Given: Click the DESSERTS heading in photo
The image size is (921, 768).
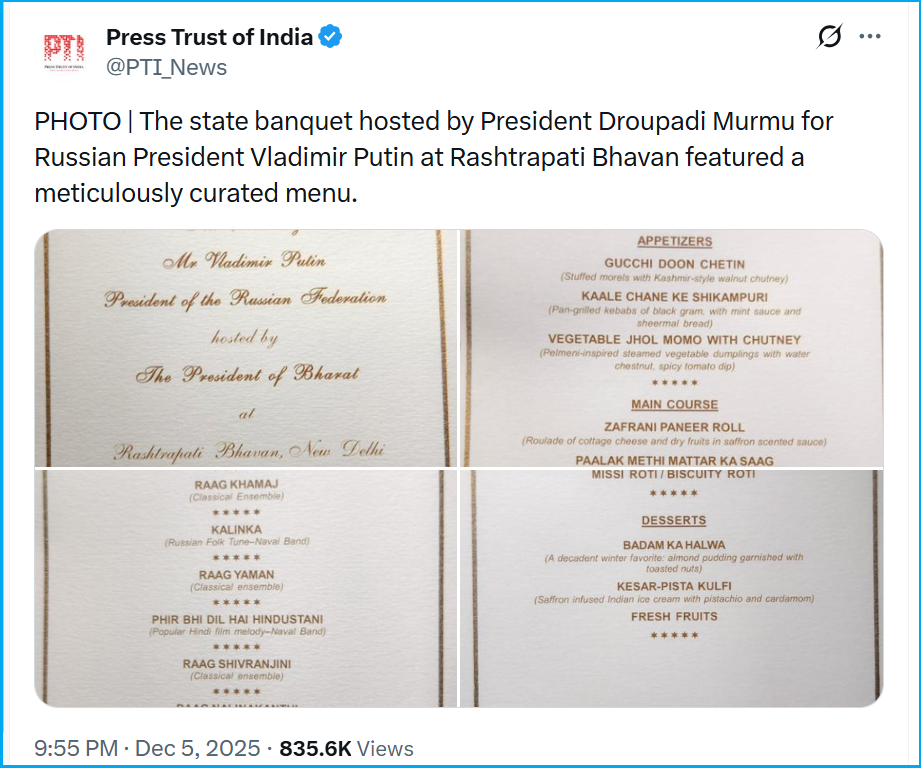Looking at the screenshot, I should (675, 521).
